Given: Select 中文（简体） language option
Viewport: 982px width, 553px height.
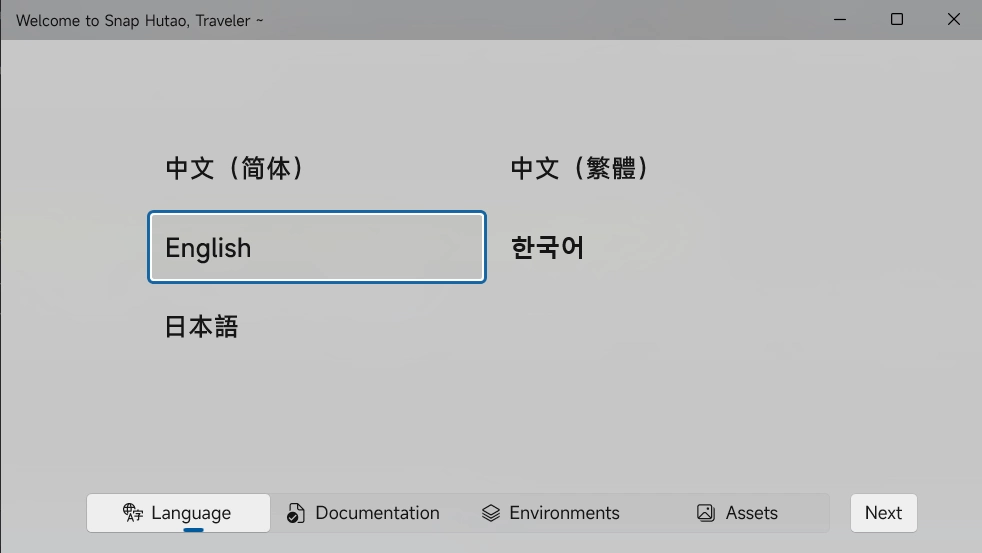Looking at the screenshot, I should coord(316,168).
